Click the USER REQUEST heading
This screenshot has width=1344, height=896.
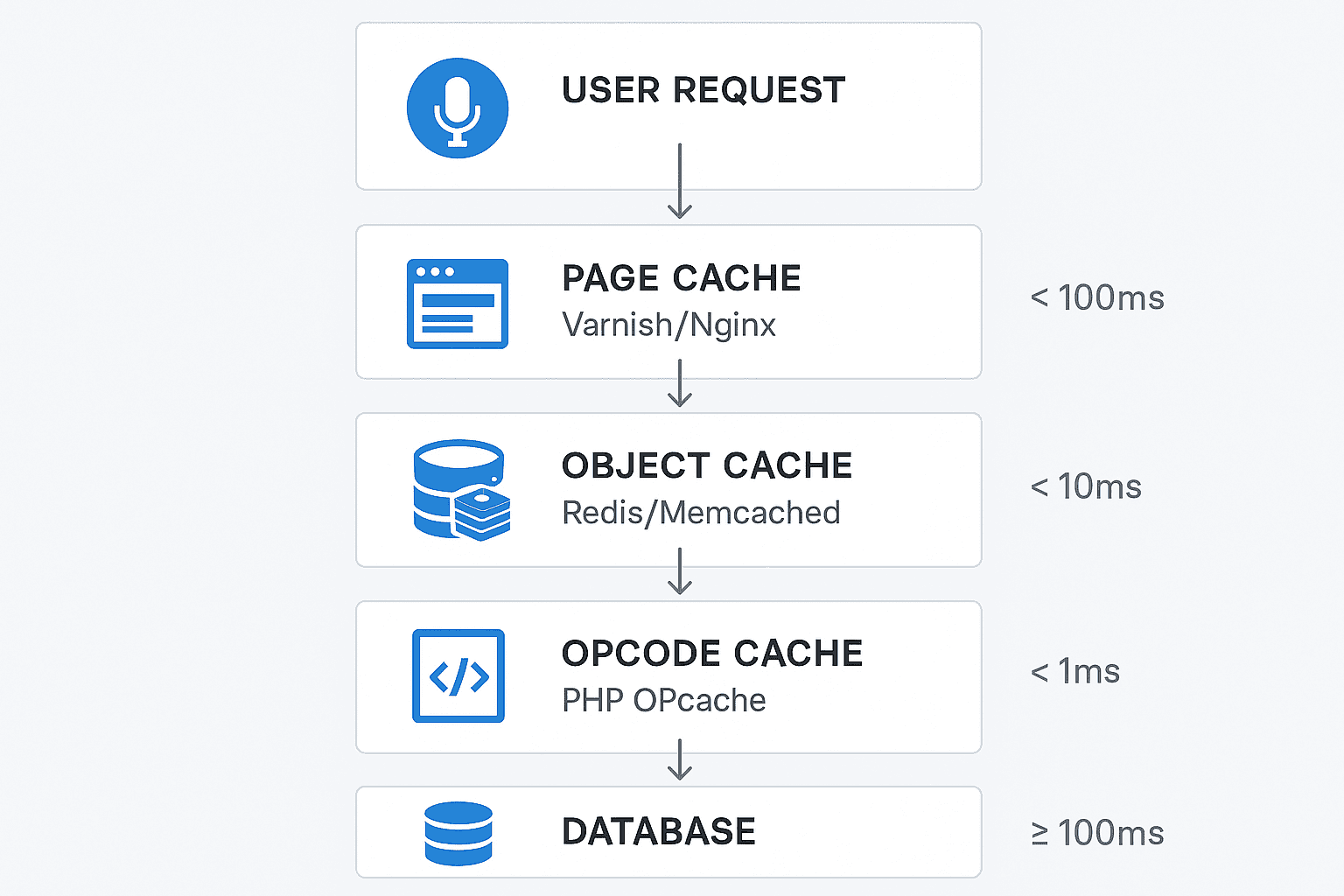703,90
